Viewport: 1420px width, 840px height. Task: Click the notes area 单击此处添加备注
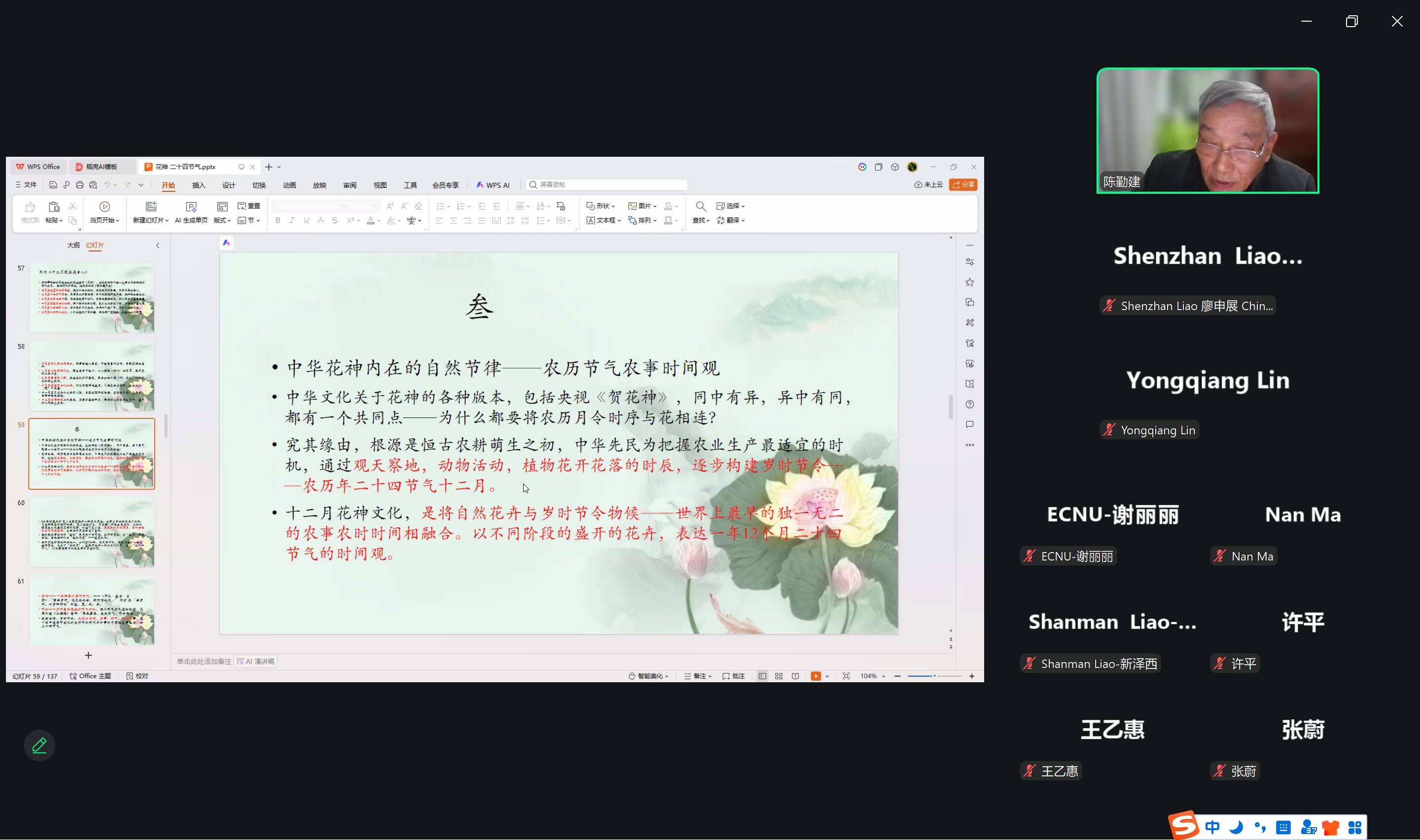pos(204,661)
